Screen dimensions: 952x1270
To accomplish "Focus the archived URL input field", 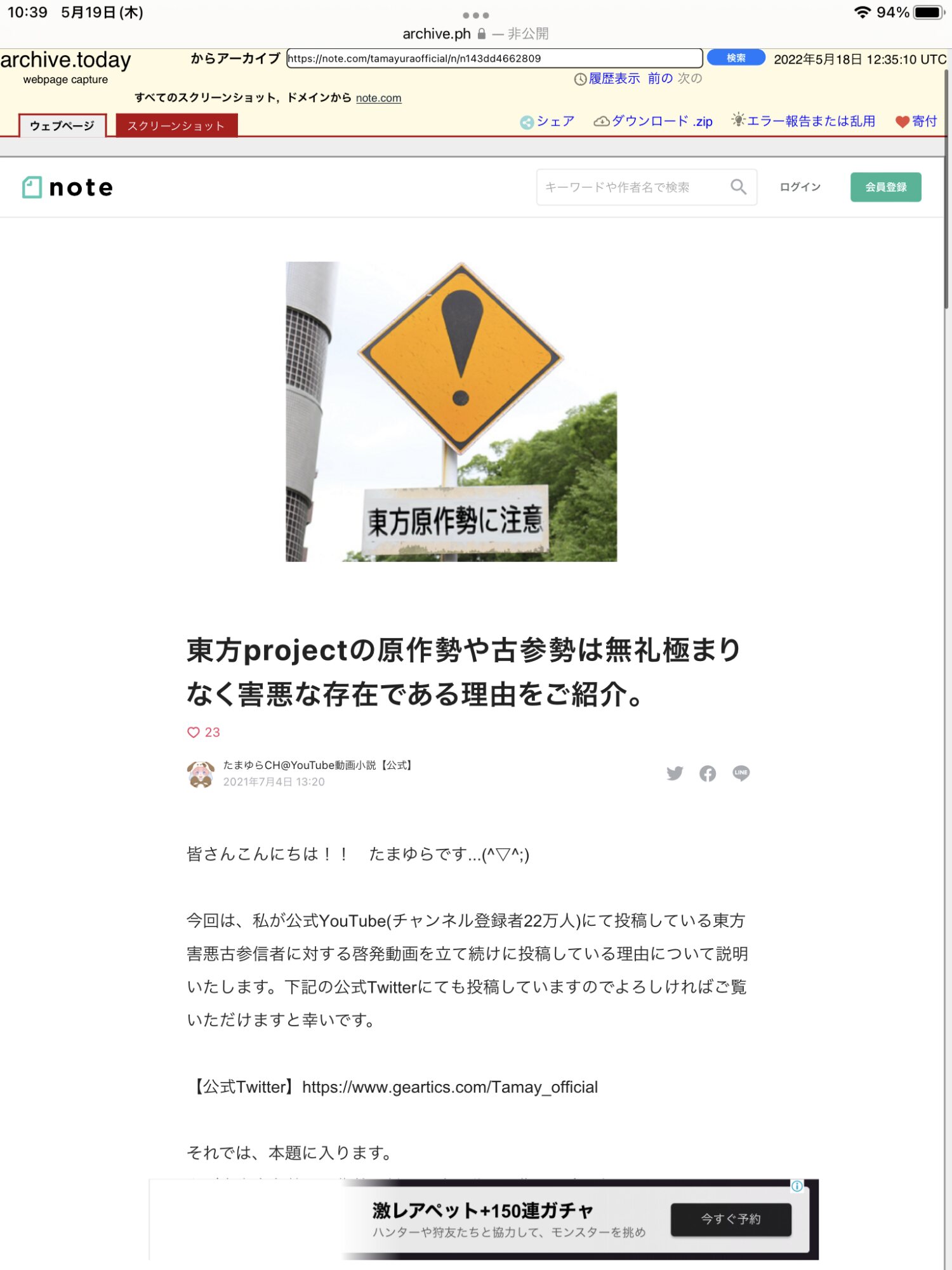I will (494, 58).
